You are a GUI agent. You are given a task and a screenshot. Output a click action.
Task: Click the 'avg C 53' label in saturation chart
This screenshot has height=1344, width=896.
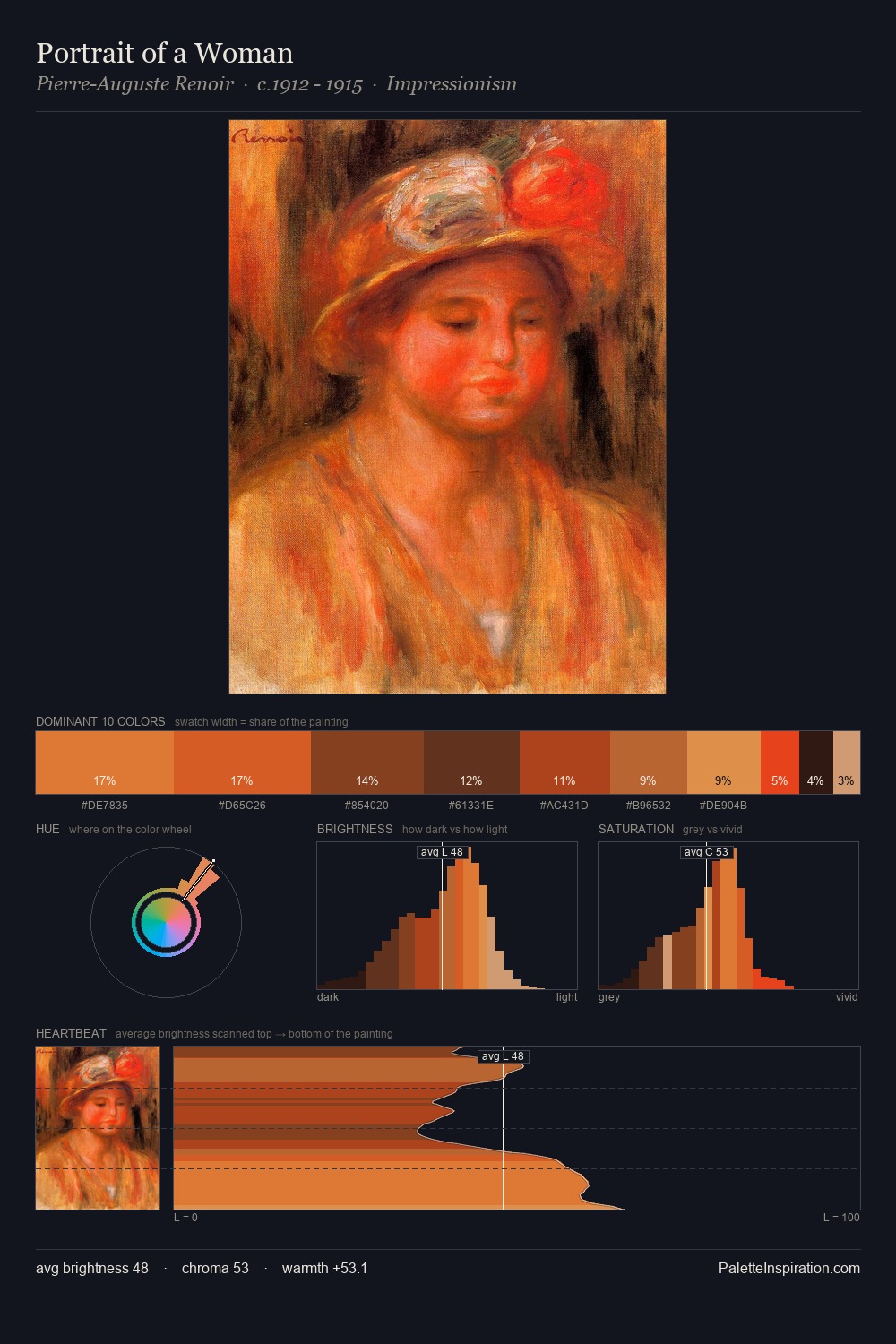pyautogui.click(x=706, y=852)
